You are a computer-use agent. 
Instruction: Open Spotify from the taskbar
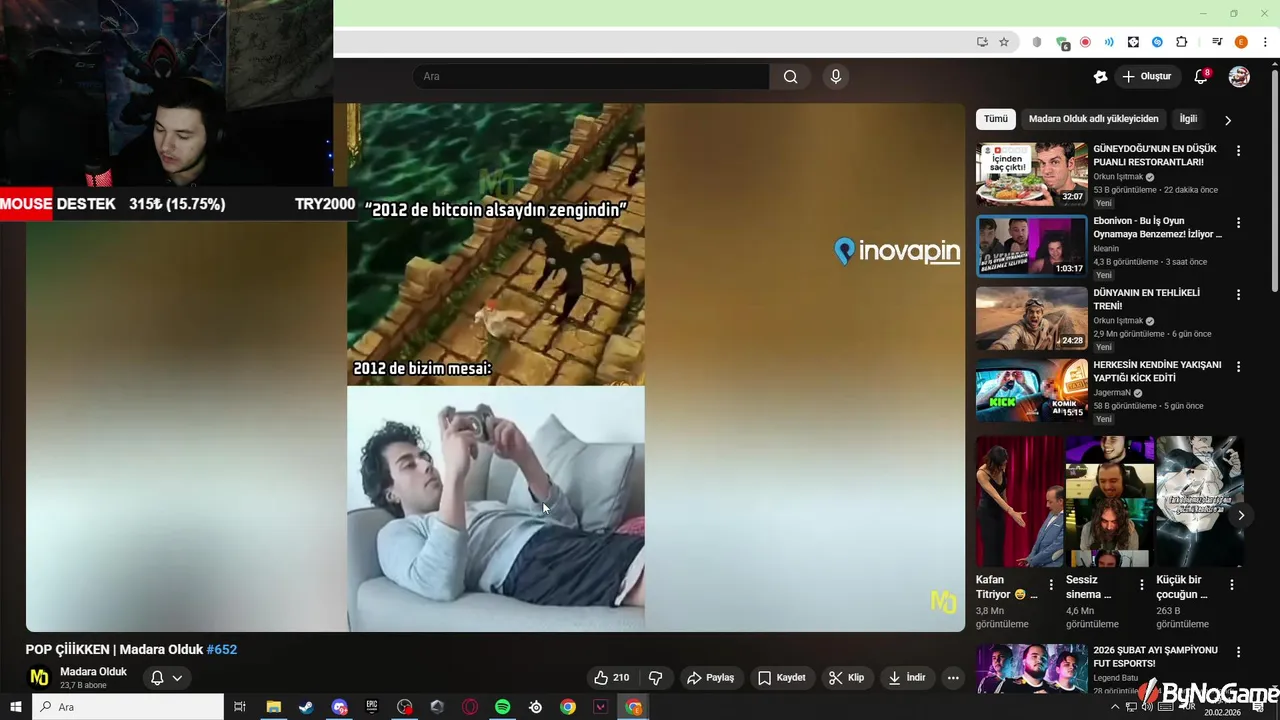(503, 707)
